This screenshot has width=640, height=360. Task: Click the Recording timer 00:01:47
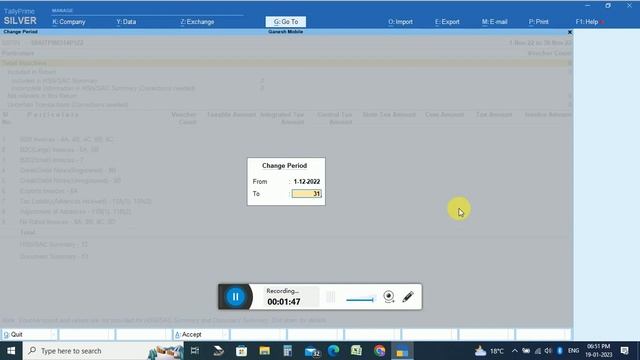coord(284,302)
